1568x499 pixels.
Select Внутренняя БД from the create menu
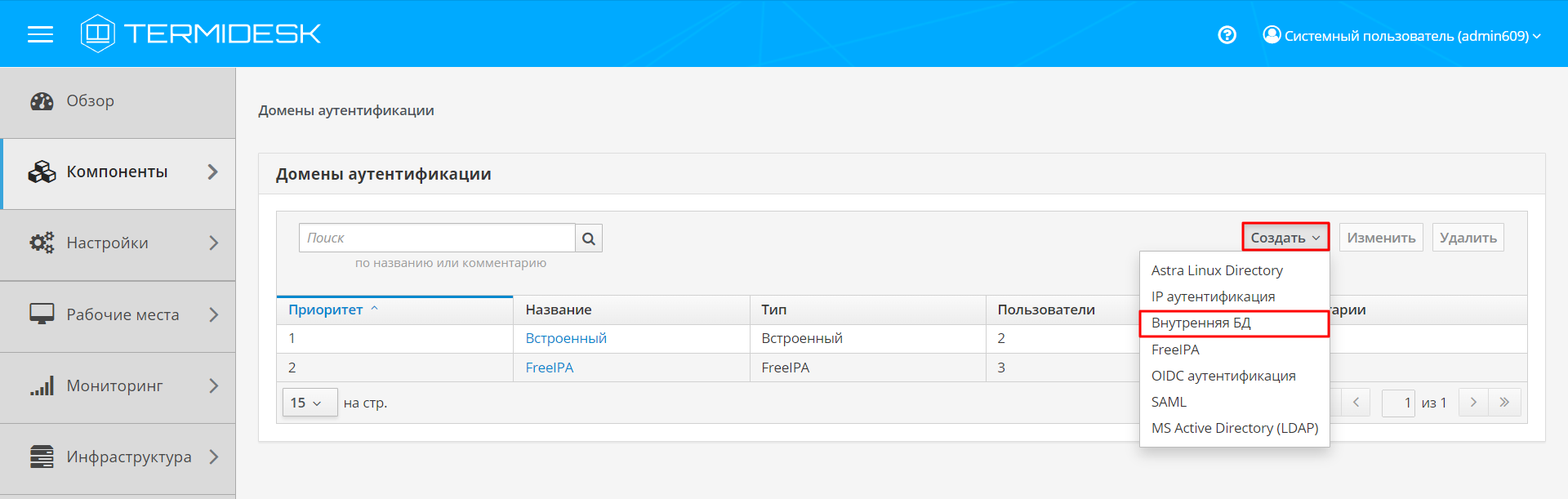[x=1200, y=323]
